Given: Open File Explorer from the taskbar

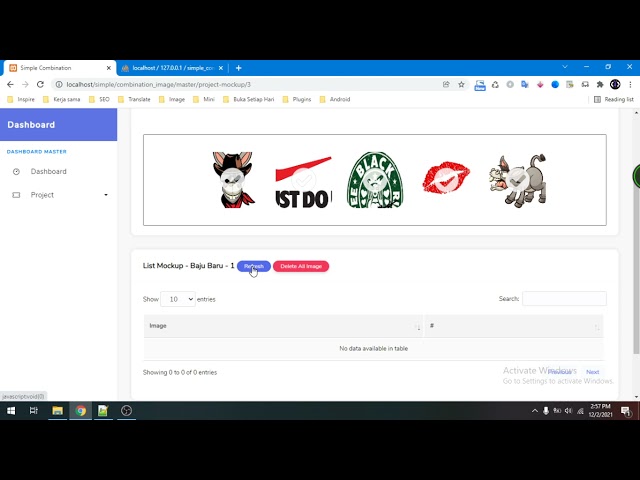Looking at the screenshot, I should pyautogui.click(x=57, y=411).
